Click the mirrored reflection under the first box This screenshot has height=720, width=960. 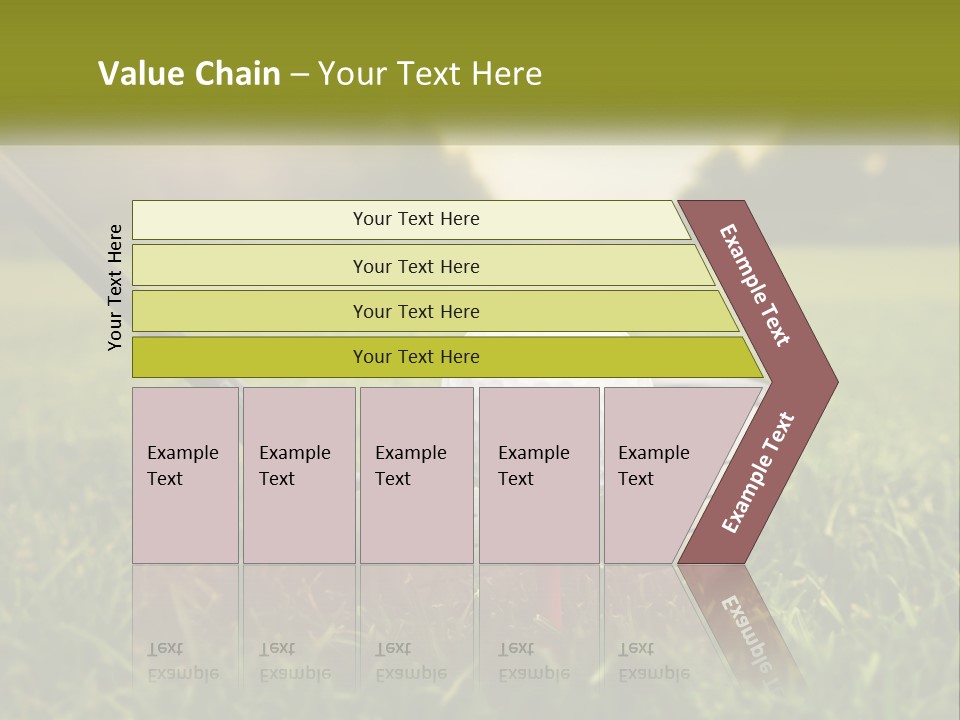[185, 650]
